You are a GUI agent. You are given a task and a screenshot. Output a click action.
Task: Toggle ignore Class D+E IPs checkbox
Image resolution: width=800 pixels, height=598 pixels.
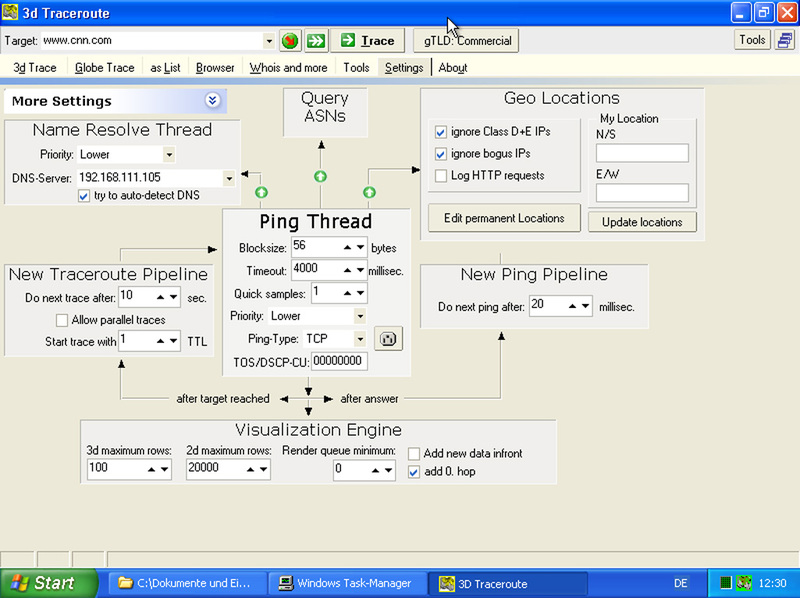[x=441, y=132]
